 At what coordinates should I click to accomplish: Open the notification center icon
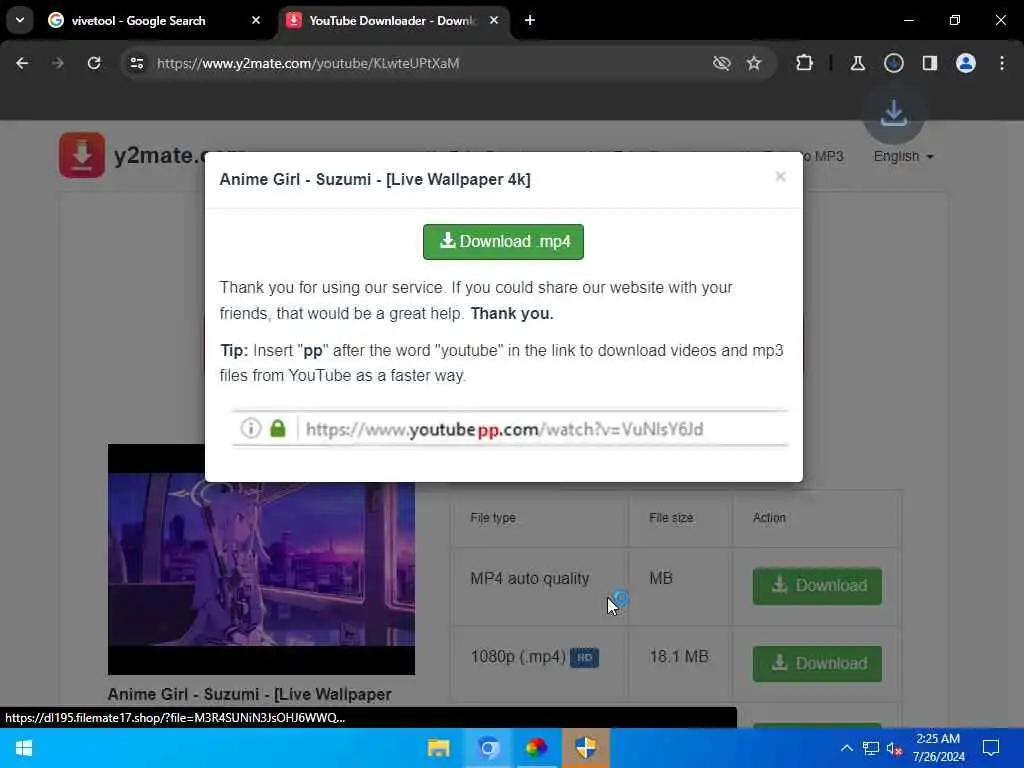(991, 748)
